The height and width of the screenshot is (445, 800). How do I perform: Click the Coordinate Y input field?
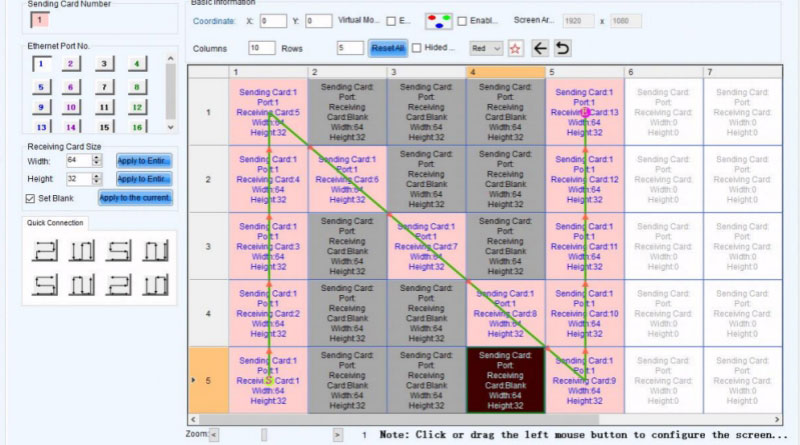point(318,21)
